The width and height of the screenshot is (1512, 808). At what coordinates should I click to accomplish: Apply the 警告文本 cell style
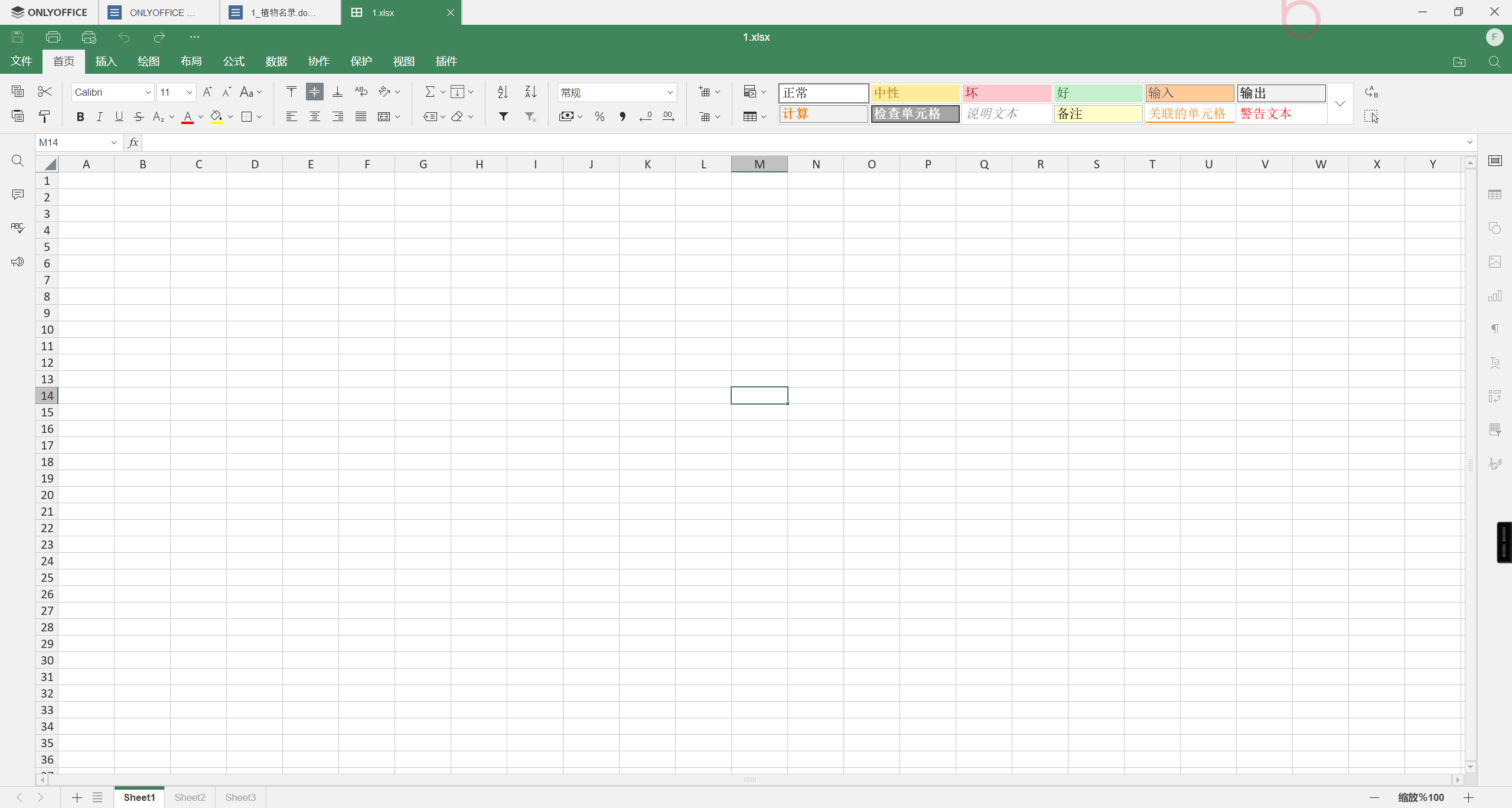click(1282, 113)
